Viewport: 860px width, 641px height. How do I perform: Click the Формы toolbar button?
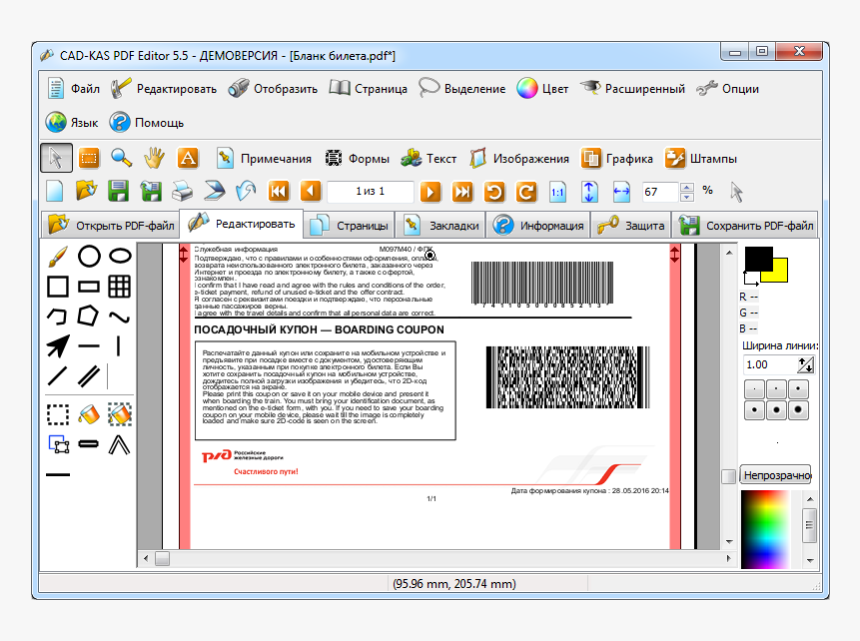coord(357,159)
